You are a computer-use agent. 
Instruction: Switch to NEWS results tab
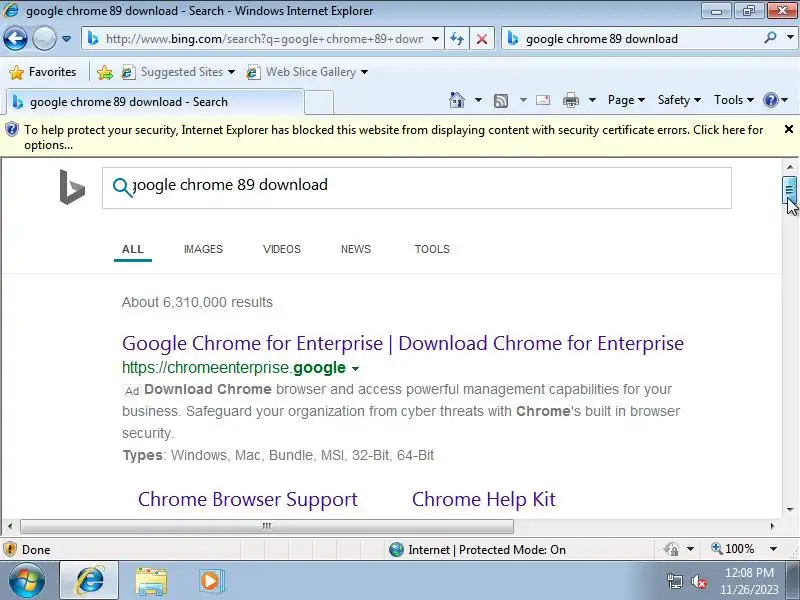coord(356,249)
